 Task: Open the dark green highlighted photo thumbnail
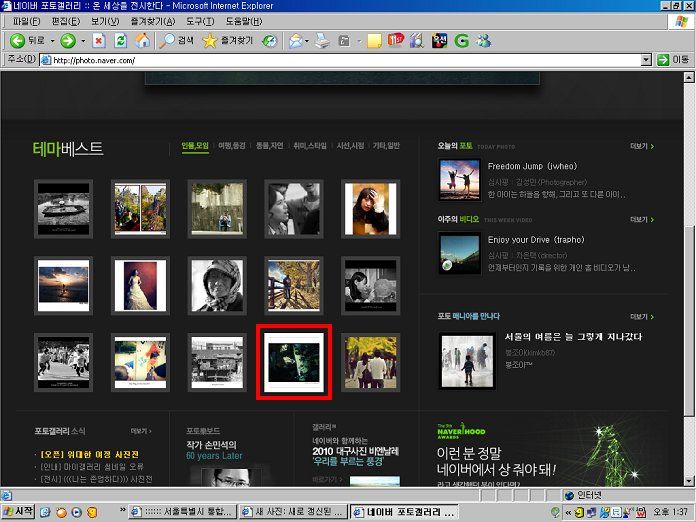[x=294, y=362]
